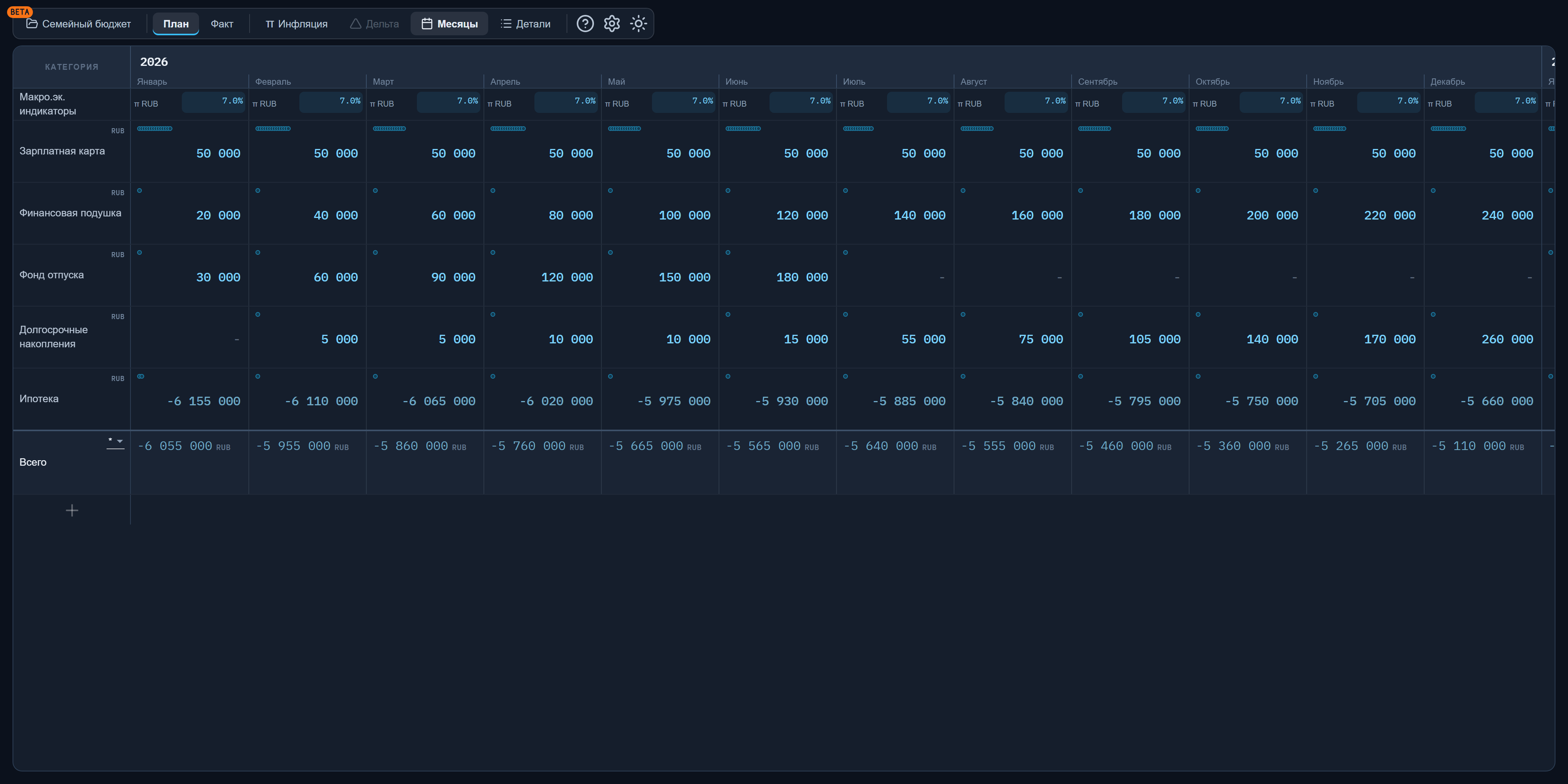Open the Семейный бюджет file selector
The image size is (1568, 784).
coord(78,24)
